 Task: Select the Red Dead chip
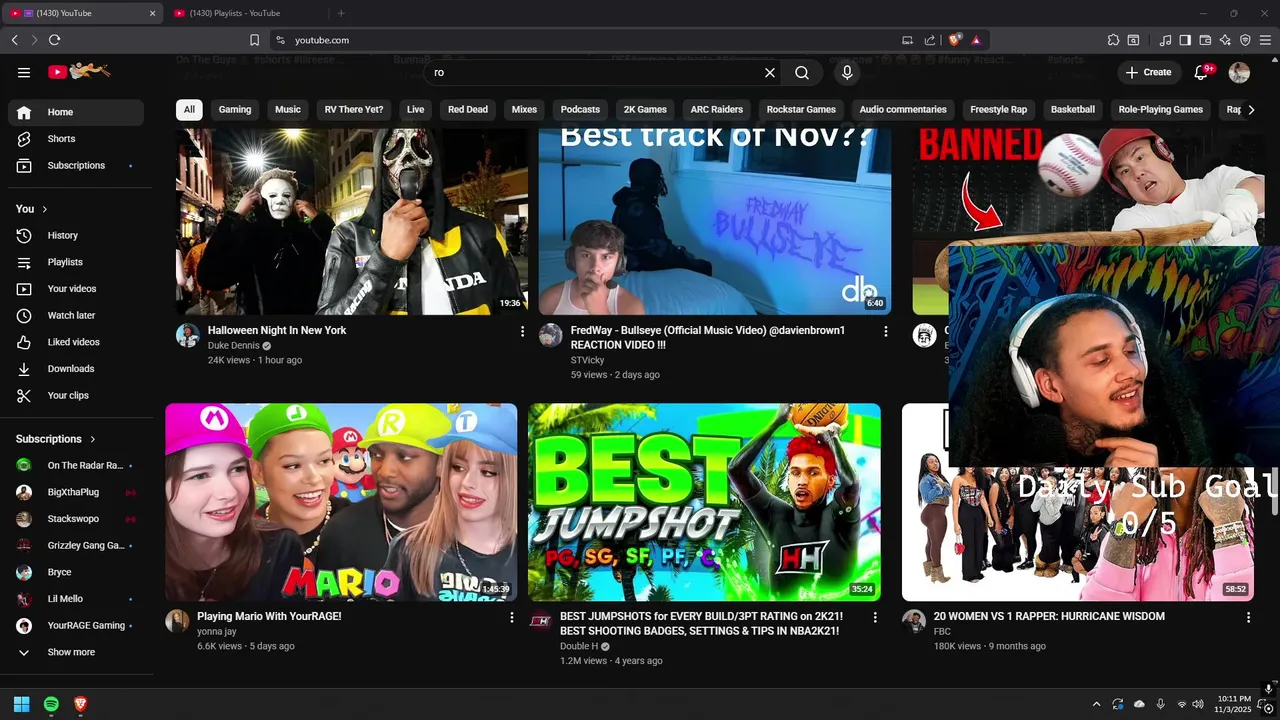click(468, 109)
